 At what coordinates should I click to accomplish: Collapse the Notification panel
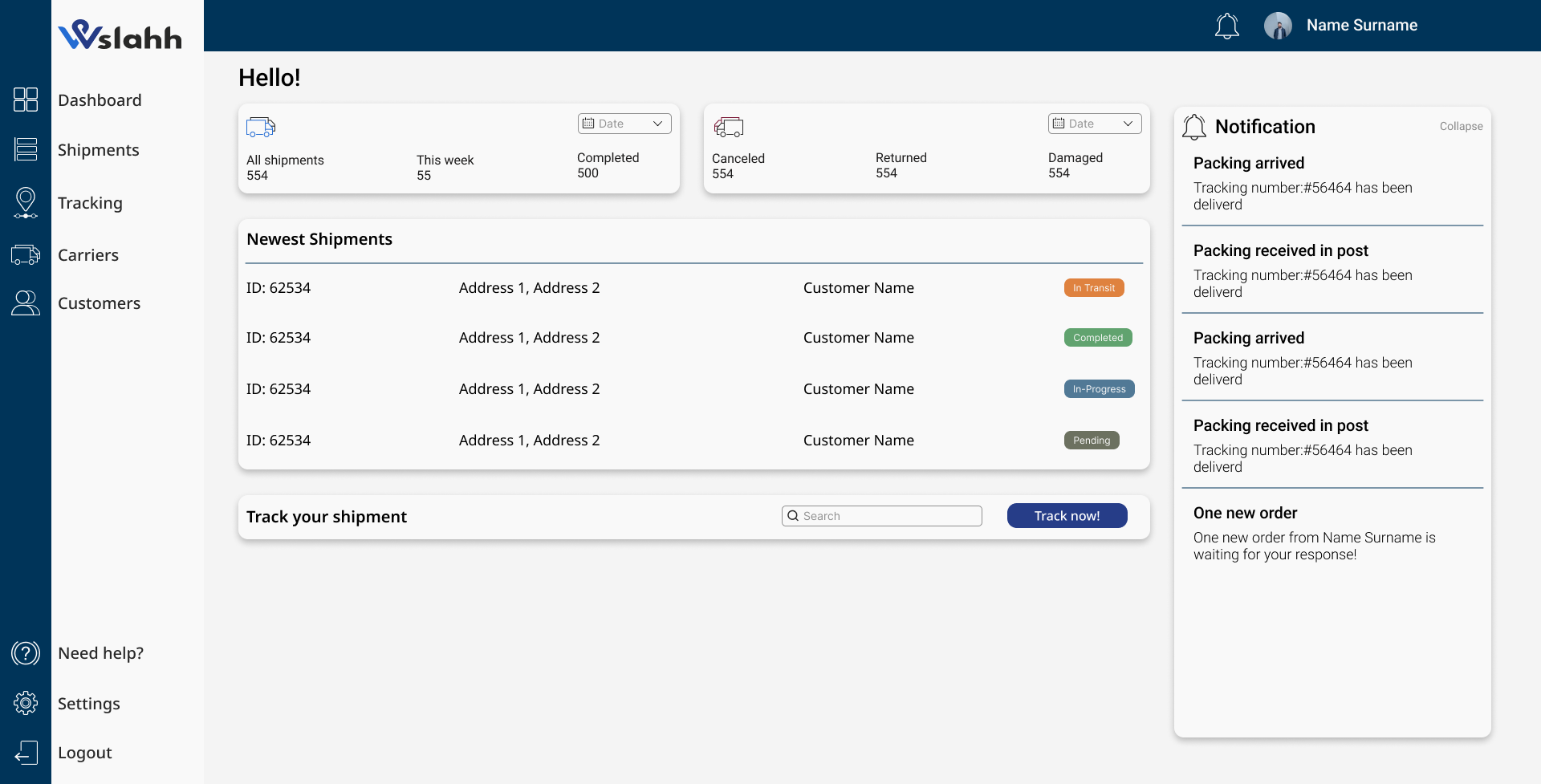pyautogui.click(x=1461, y=126)
